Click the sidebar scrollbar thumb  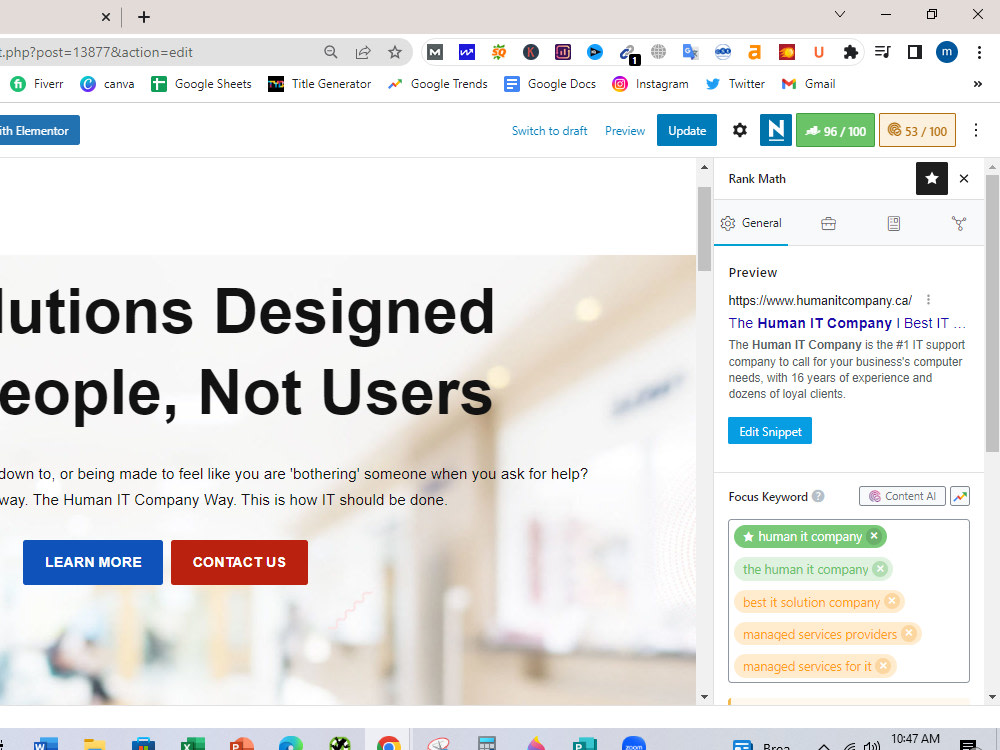tap(992, 312)
